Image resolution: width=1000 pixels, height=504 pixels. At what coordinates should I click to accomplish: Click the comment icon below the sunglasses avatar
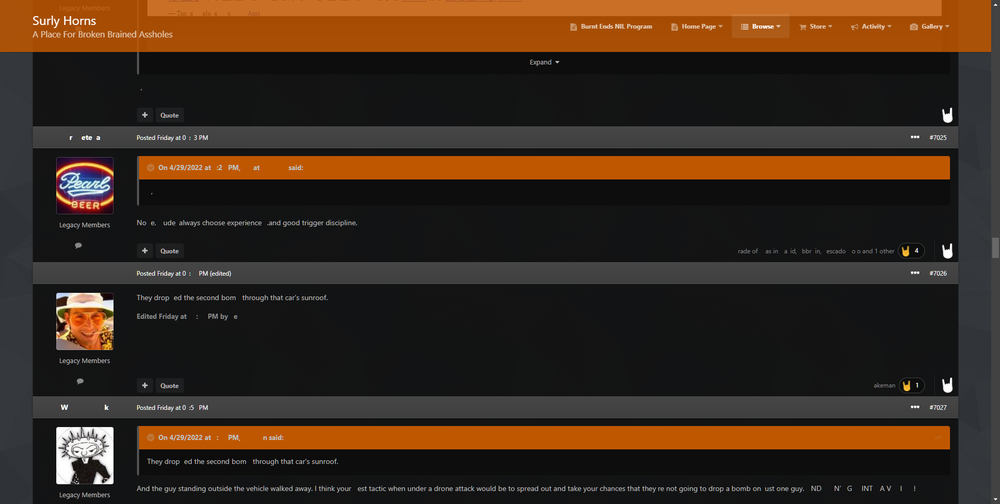(79, 381)
